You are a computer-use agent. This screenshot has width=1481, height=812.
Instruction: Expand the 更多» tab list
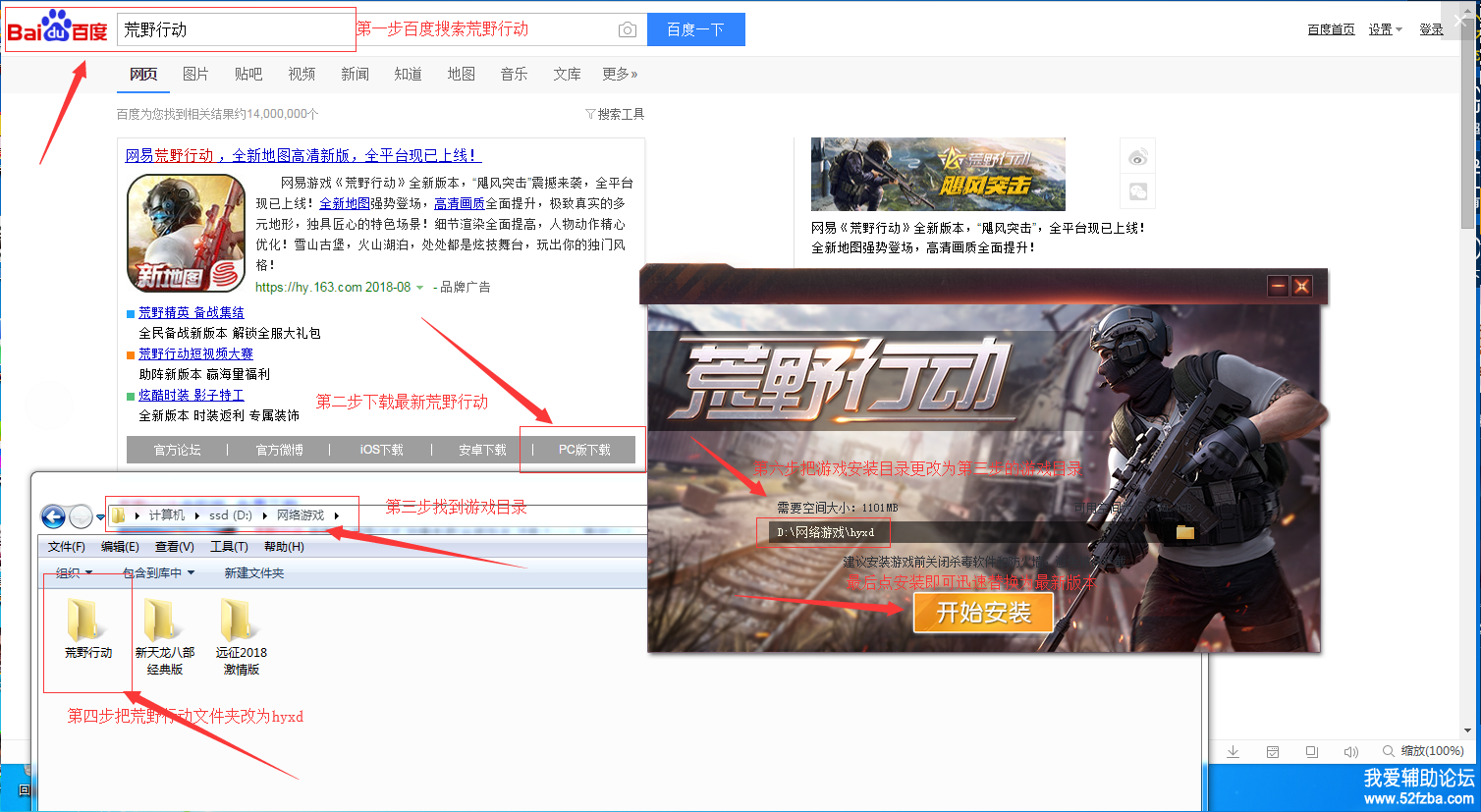tap(620, 74)
